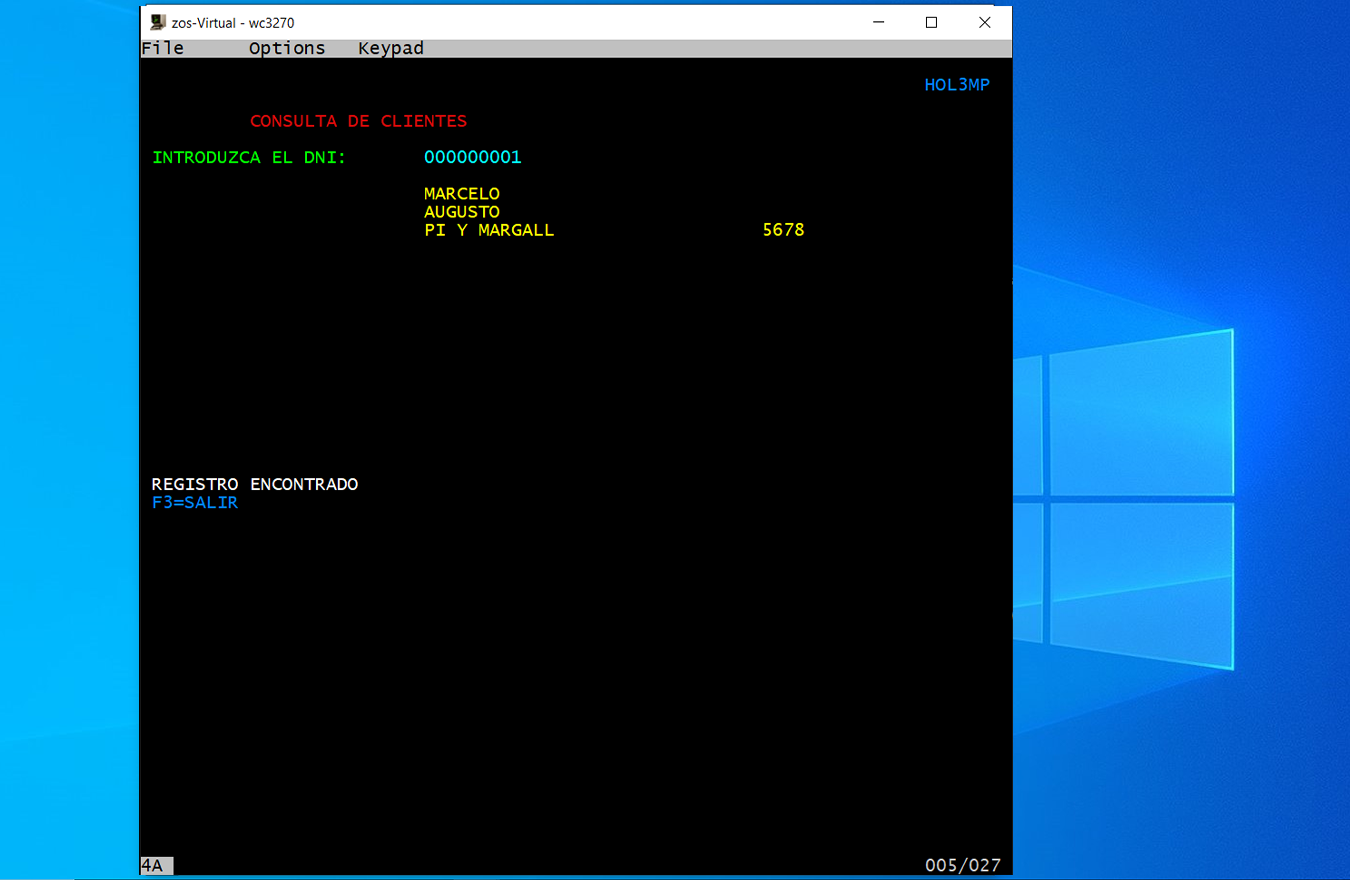
Task: Click the 4A status indicator
Action: (153, 866)
